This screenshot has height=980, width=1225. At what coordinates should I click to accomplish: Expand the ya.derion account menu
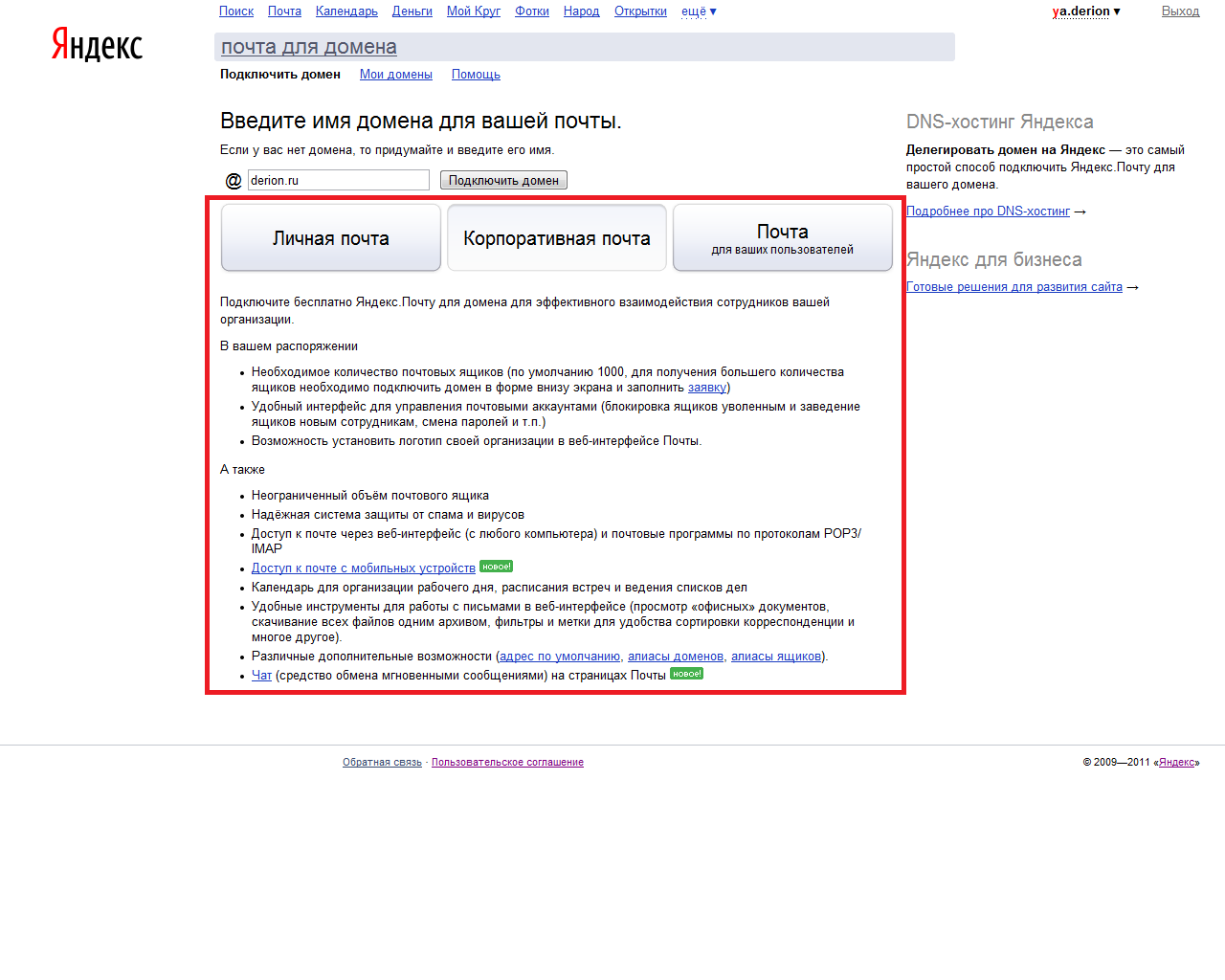click(x=1085, y=11)
